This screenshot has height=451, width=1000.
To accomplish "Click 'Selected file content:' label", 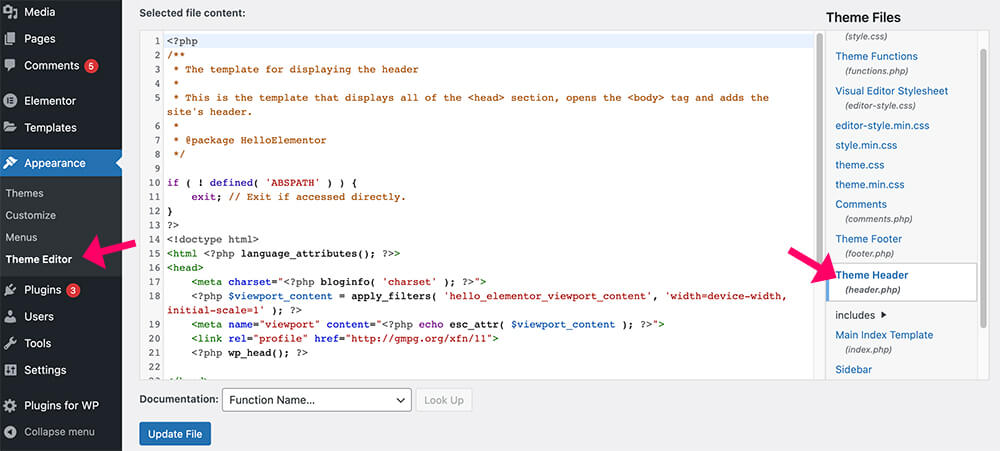I will coord(192,13).
